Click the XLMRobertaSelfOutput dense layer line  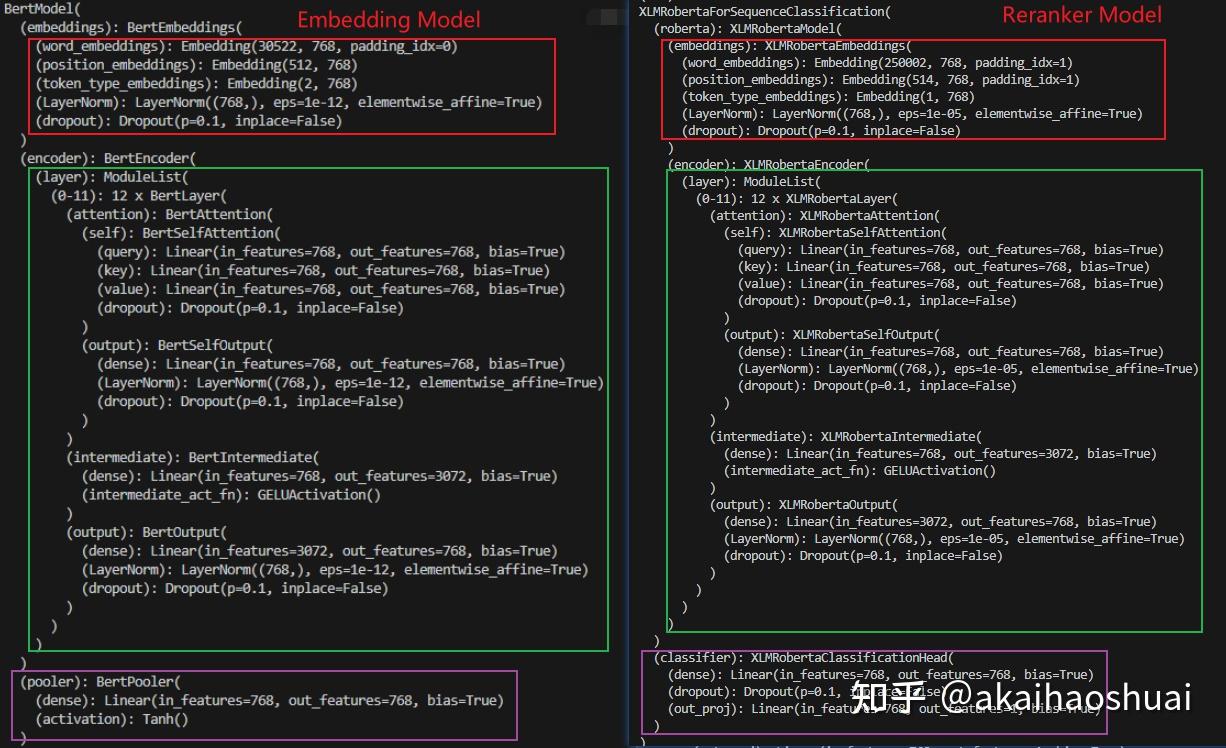[x=950, y=351]
